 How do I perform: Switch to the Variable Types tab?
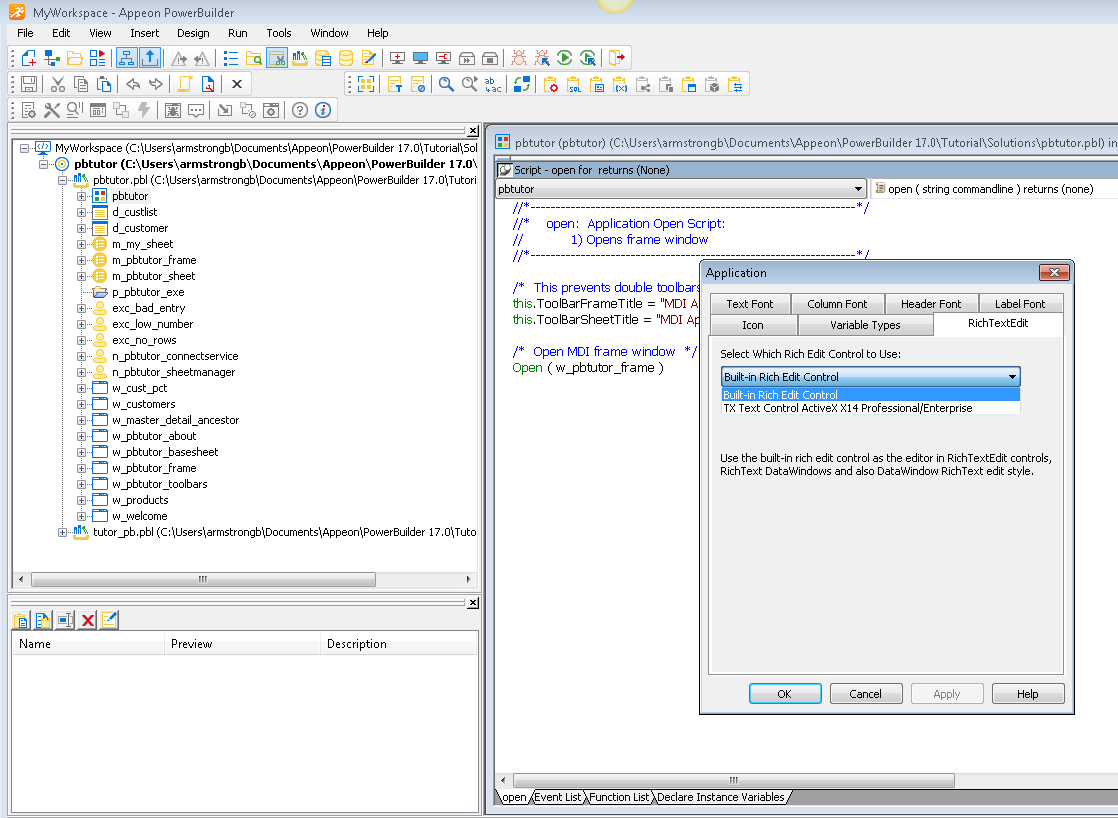pyautogui.click(x=865, y=325)
